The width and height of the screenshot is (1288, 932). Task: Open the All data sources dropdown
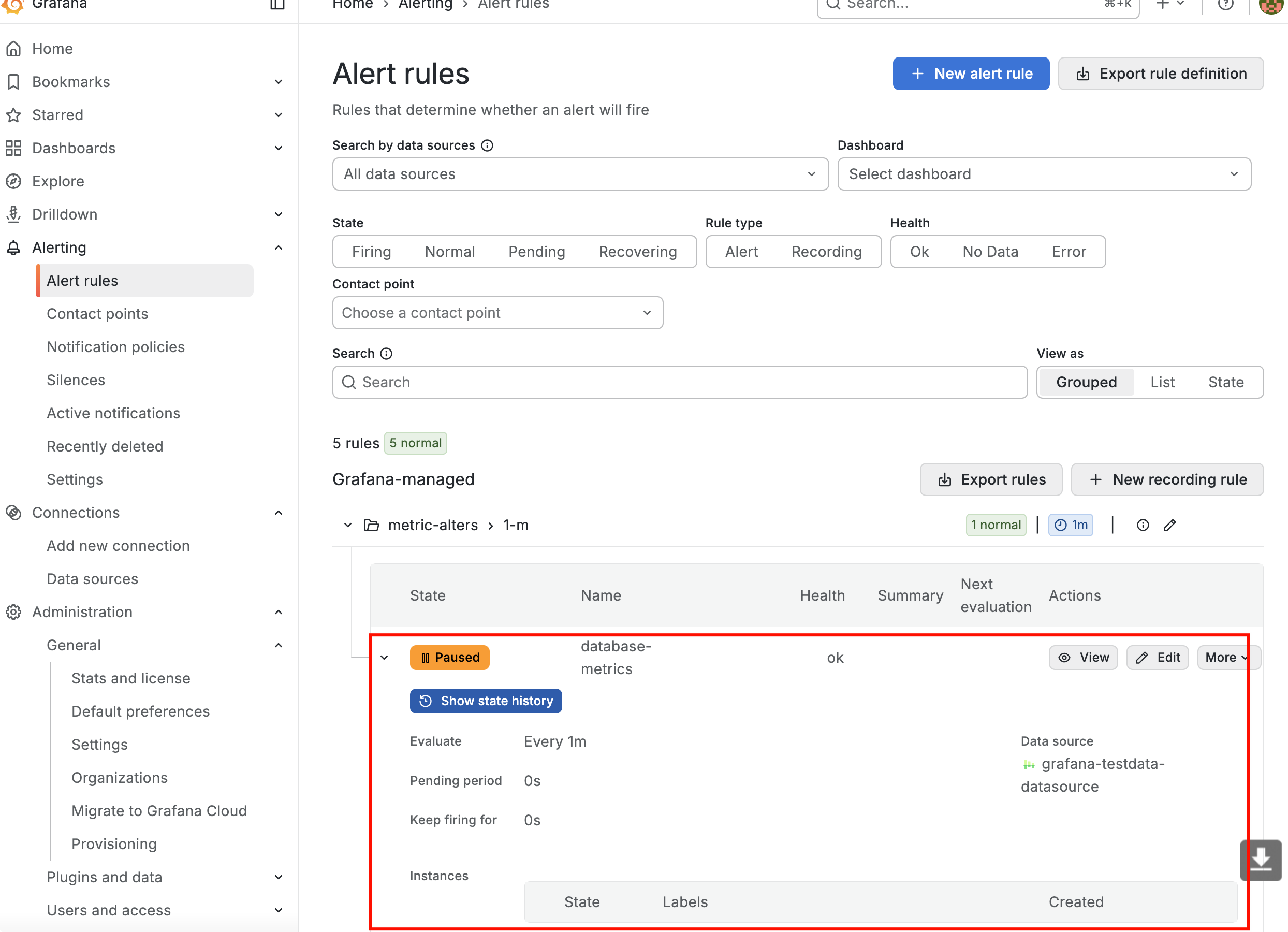[580, 174]
